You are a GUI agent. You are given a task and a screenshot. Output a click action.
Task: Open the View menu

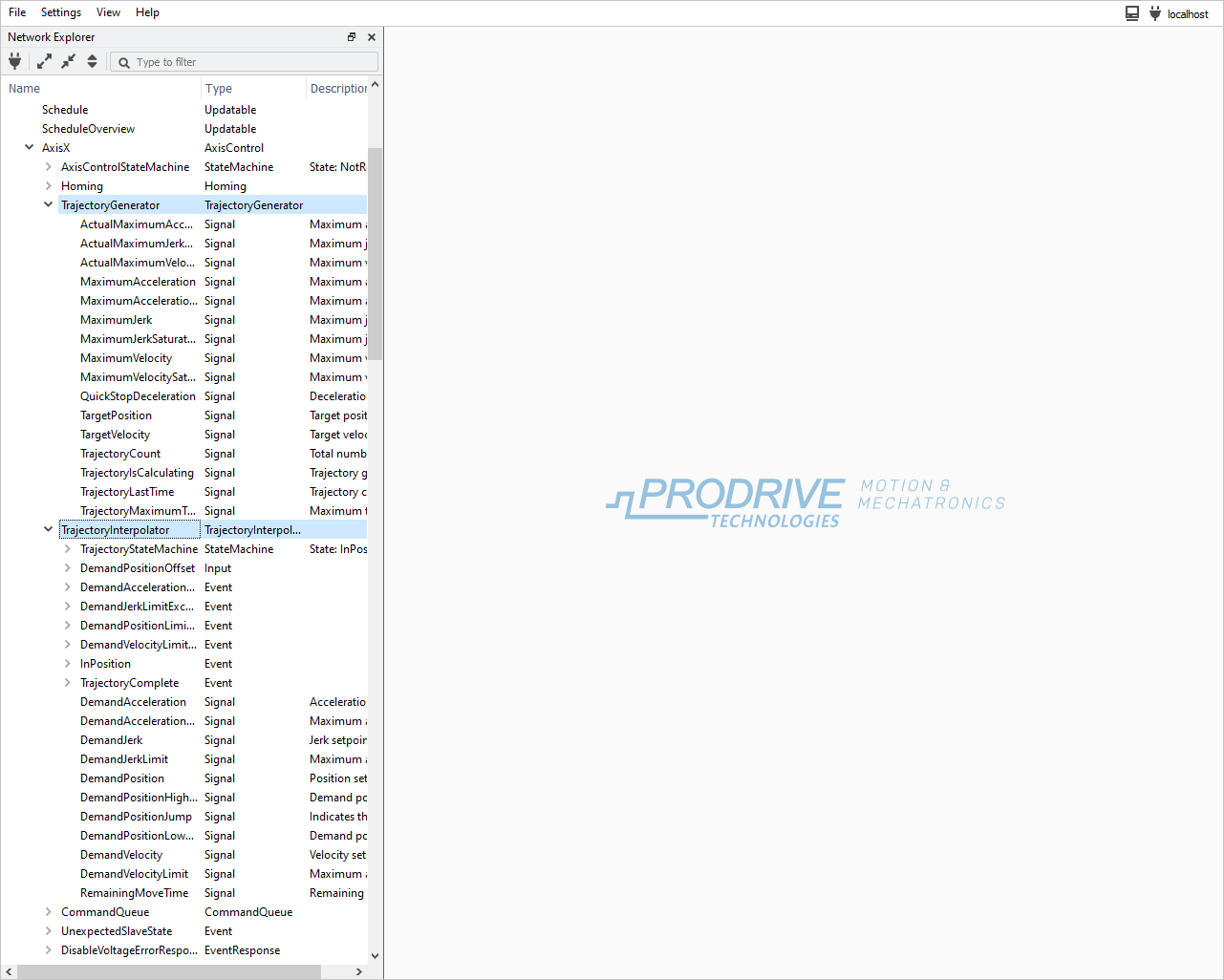[x=108, y=12]
